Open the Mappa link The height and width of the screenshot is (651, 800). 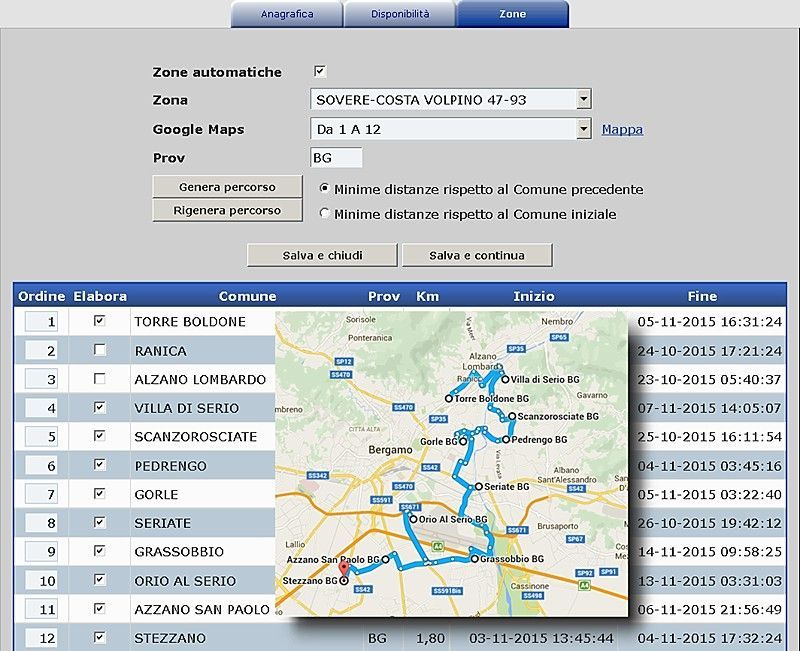[622, 129]
